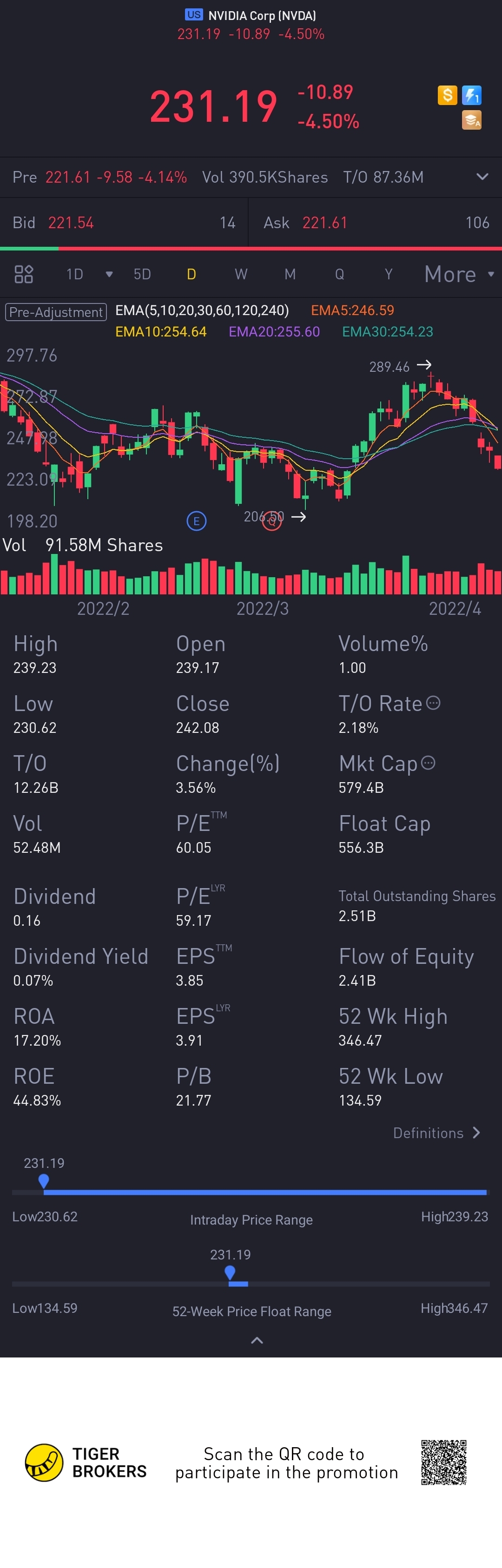Tap the blue lightning bolt icon
The width and height of the screenshot is (502, 1568).
point(472,95)
